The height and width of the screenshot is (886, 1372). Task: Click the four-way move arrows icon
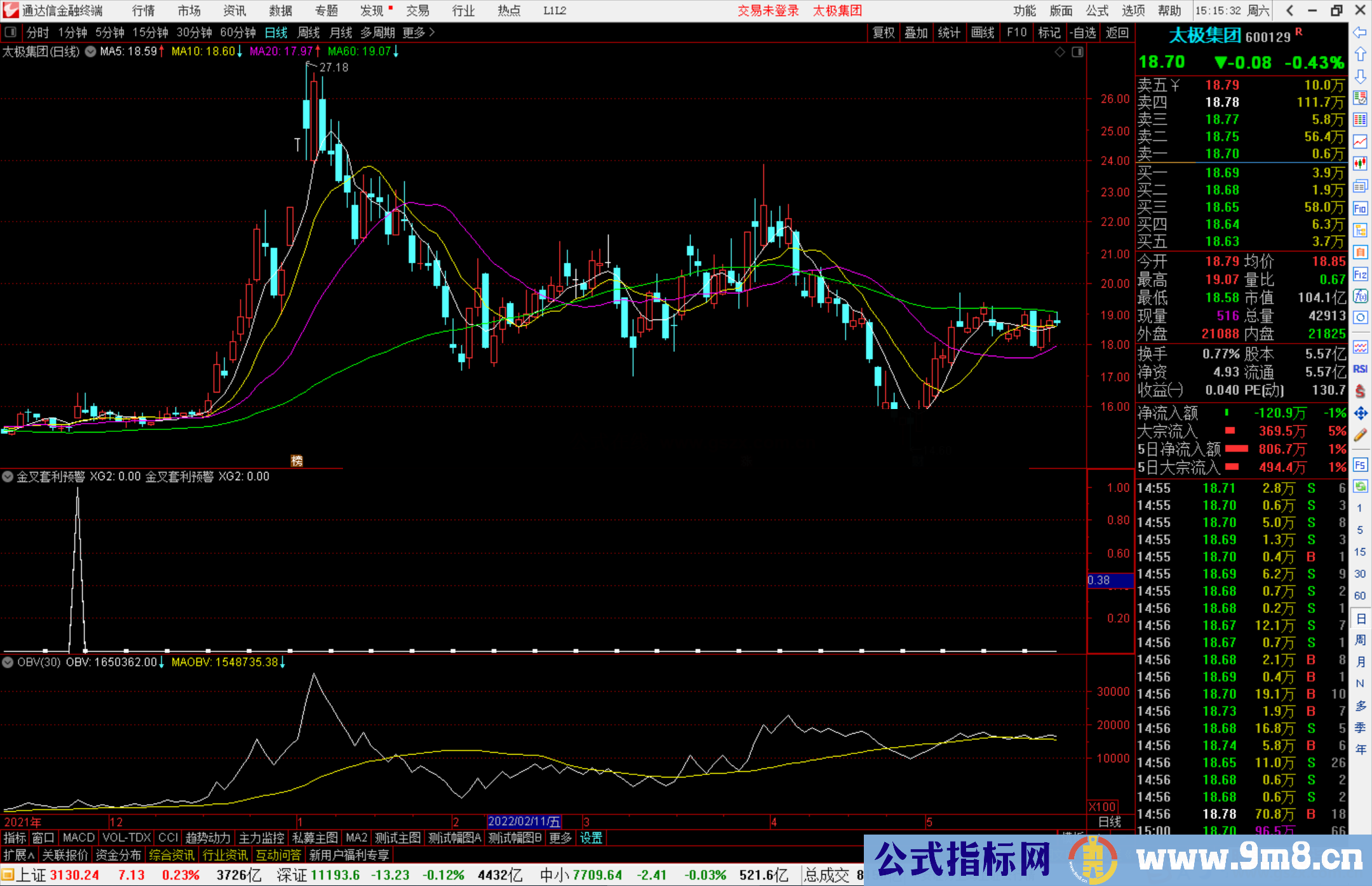coord(1360,413)
